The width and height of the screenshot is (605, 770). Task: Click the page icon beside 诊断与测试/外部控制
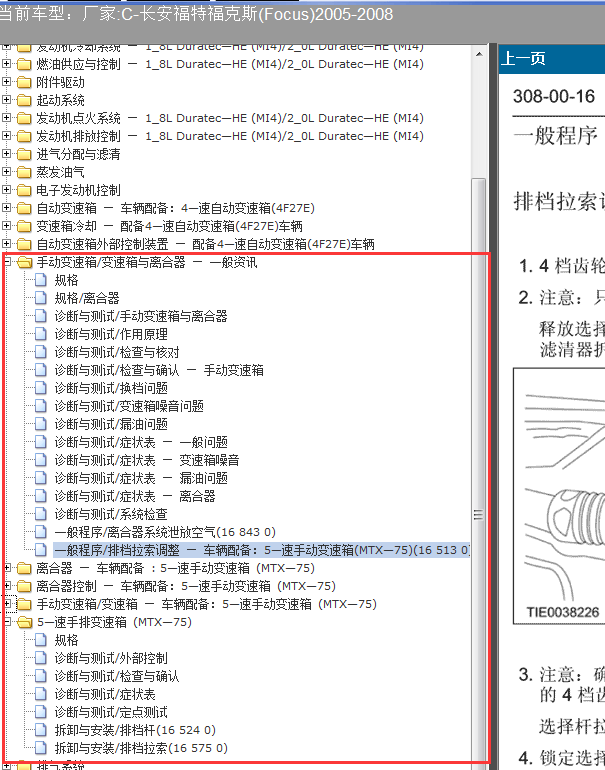tap(41, 658)
